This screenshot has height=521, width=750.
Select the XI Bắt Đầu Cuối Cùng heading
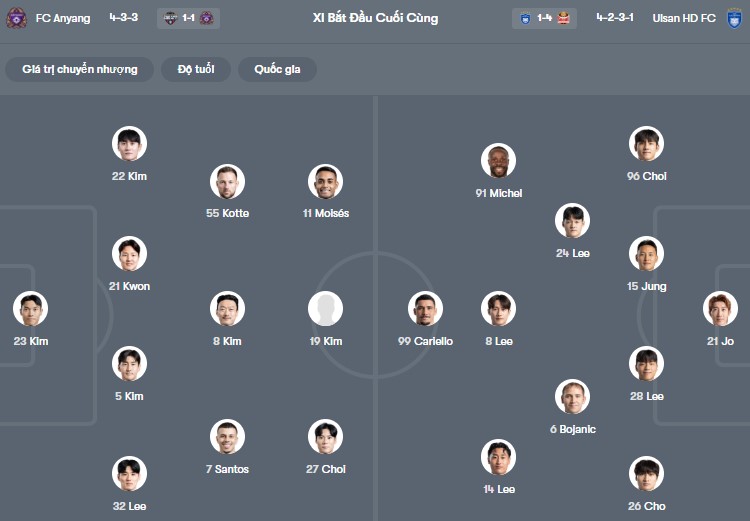pyautogui.click(x=375, y=18)
